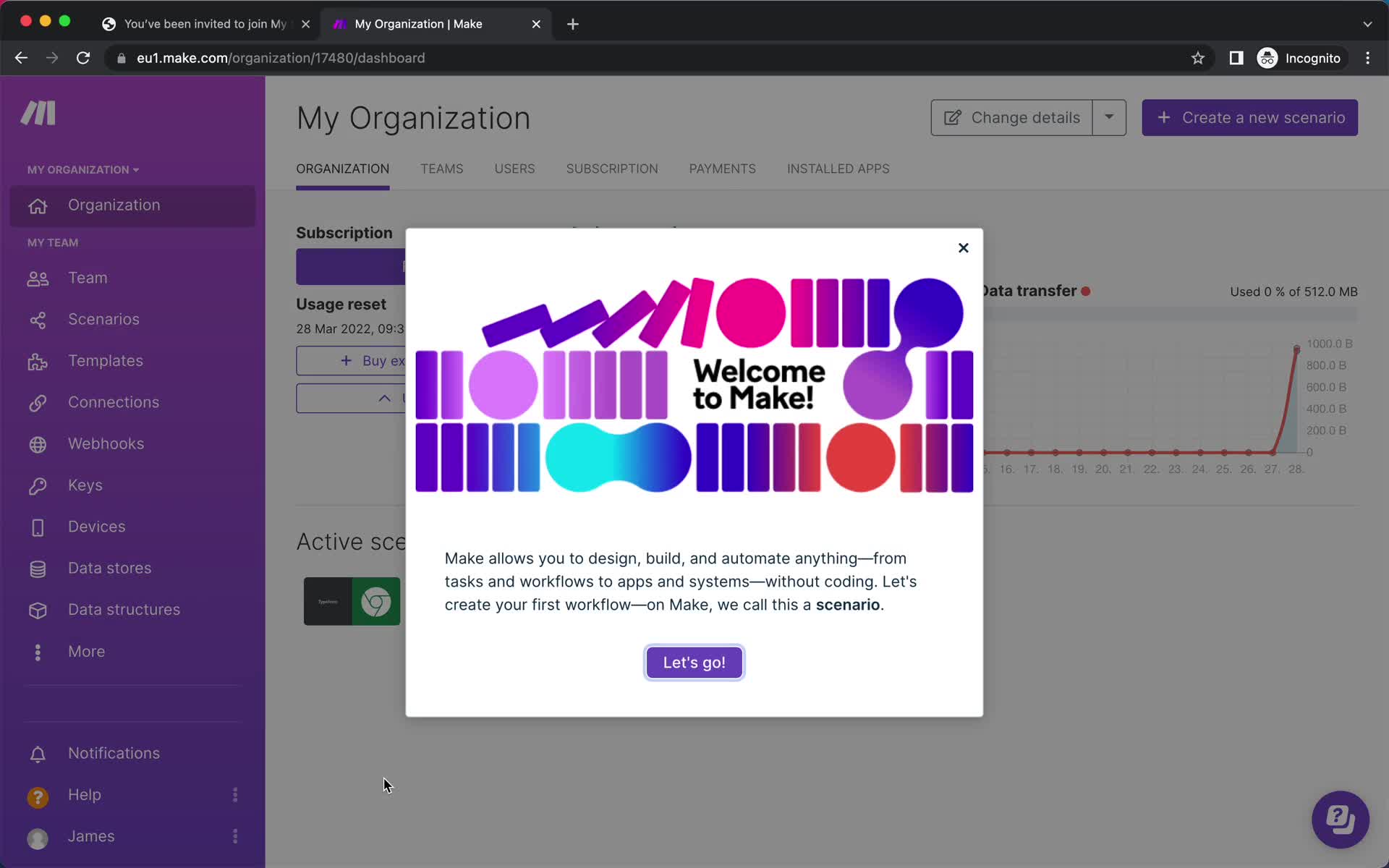Screen dimensions: 1389x868
Task: Switch to the ORGANIZATION tab
Action: coord(342,169)
